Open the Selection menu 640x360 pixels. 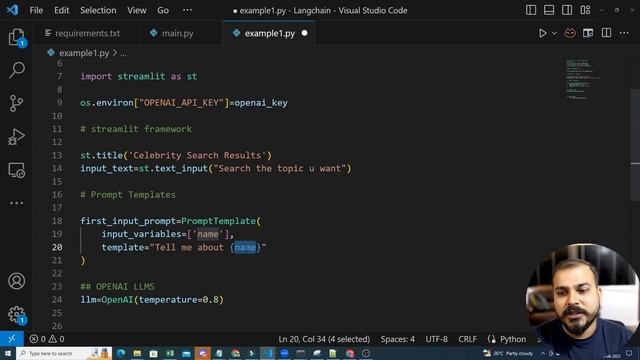pyautogui.click(x=98, y=10)
